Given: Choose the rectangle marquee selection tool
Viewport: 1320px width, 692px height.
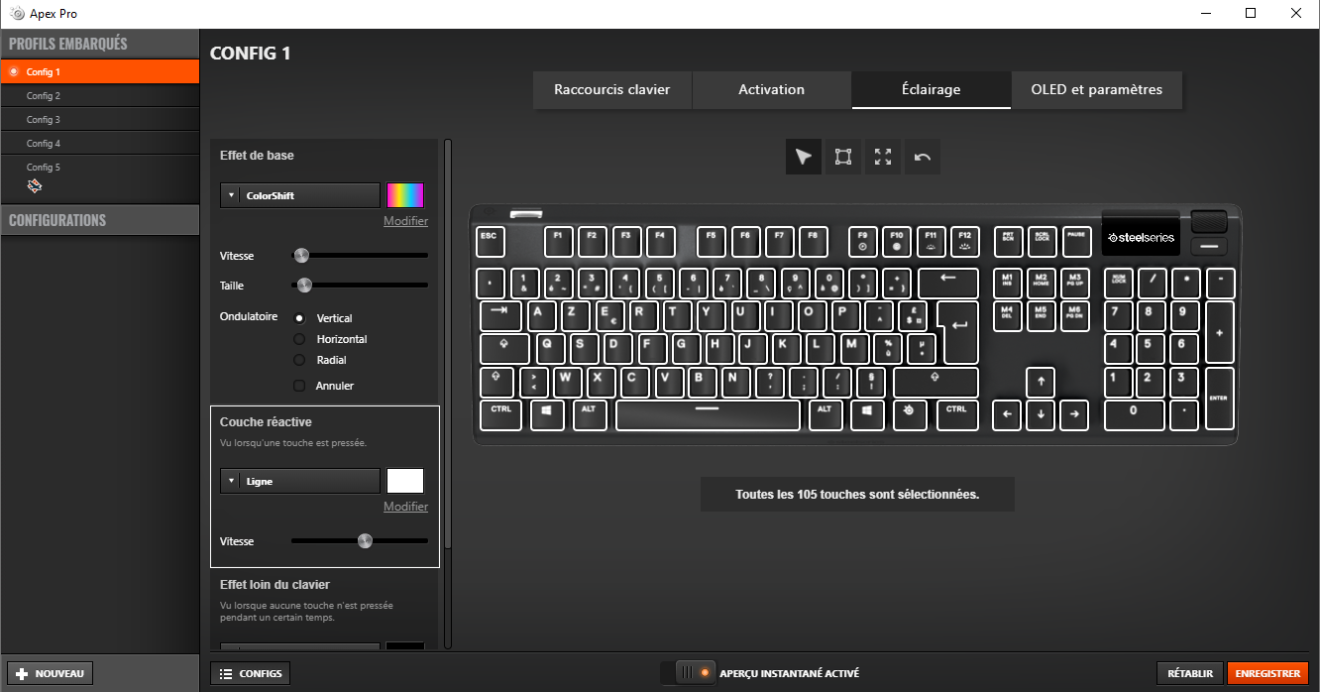Looking at the screenshot, I should [843, 157].
